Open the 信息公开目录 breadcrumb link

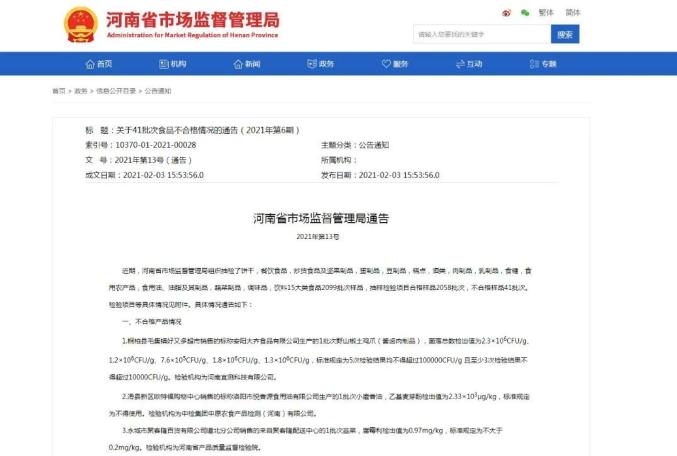pyautogui.click(x=116, y=91)
